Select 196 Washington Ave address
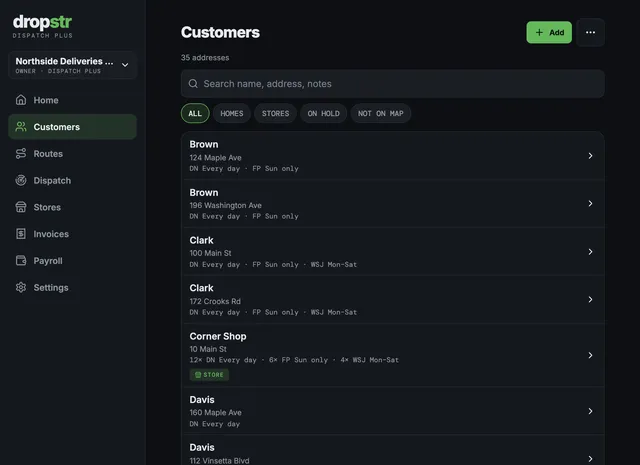Screen dimensions: 640x465 (225, 205)
